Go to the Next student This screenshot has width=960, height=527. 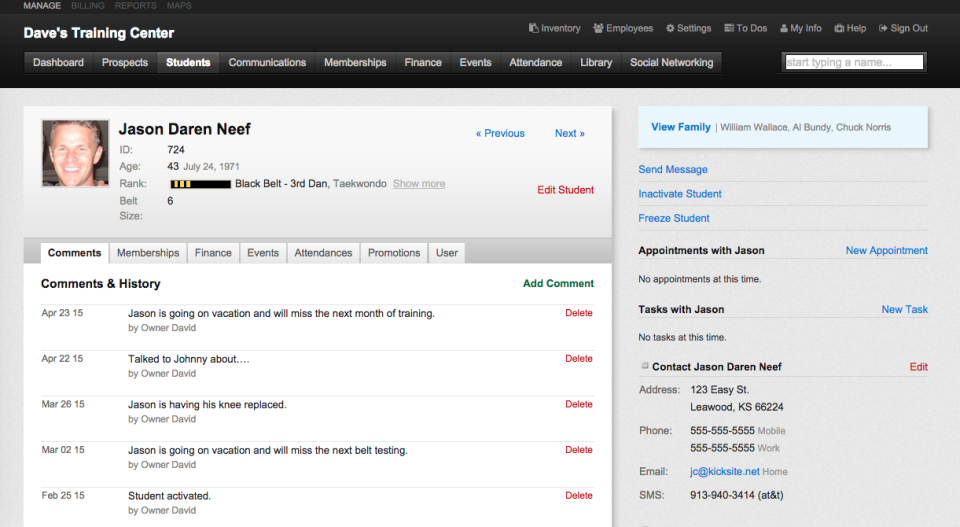tap(570, 133)
